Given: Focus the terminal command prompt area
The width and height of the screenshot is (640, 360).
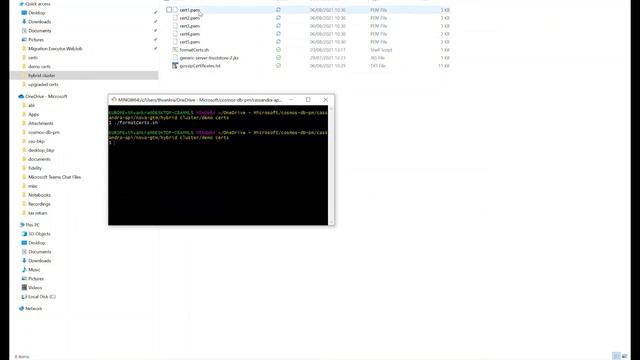Looking at the screenshot, I should click(218, 165).
